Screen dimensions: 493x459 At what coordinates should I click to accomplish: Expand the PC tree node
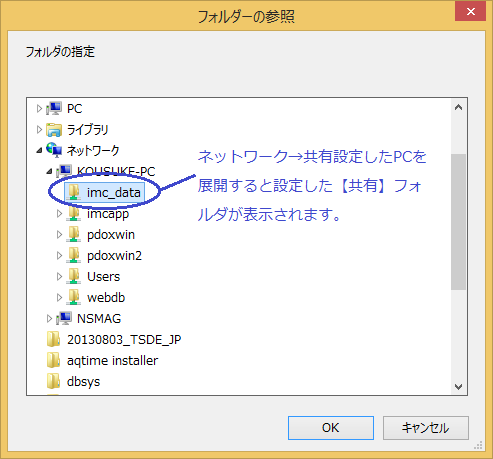click(x=39, y=109)
